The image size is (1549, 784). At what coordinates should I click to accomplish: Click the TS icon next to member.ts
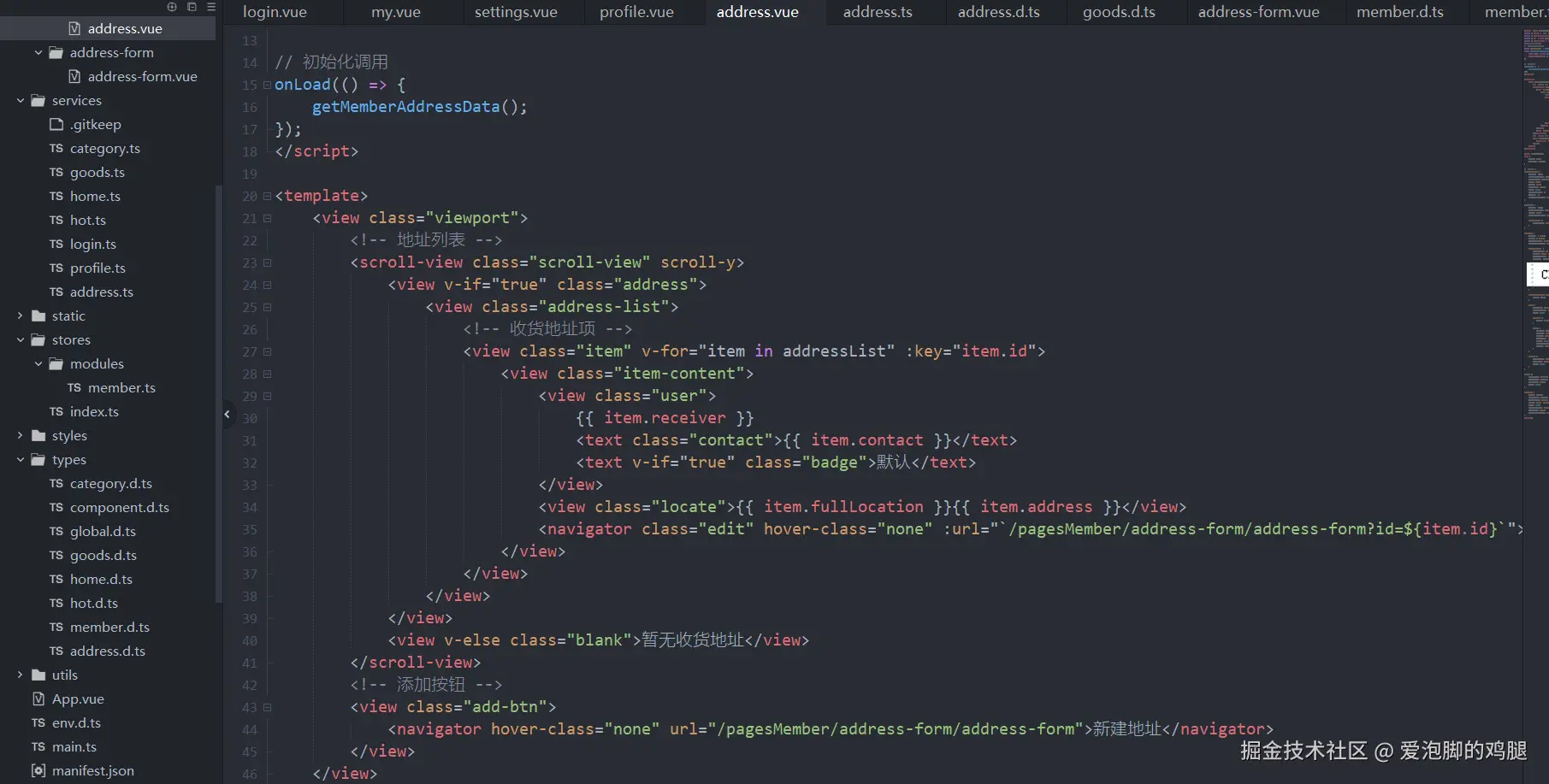coord(74,387)
